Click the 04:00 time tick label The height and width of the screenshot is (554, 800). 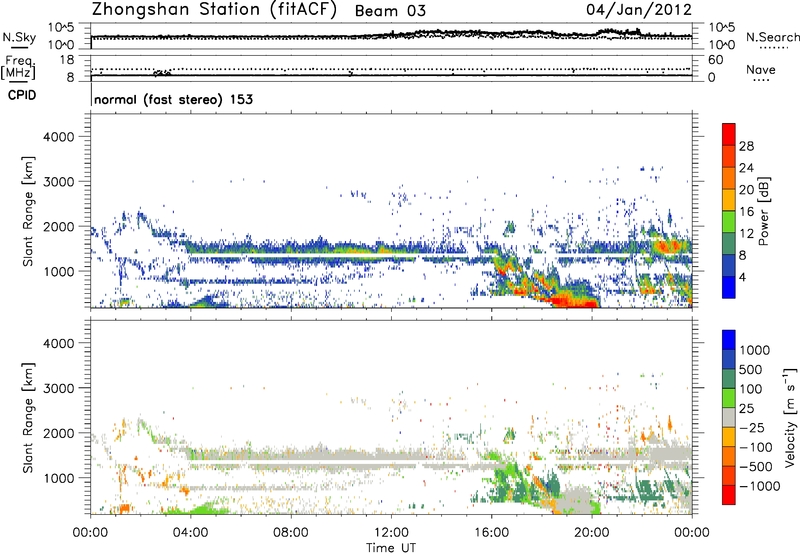coord(190,533)
